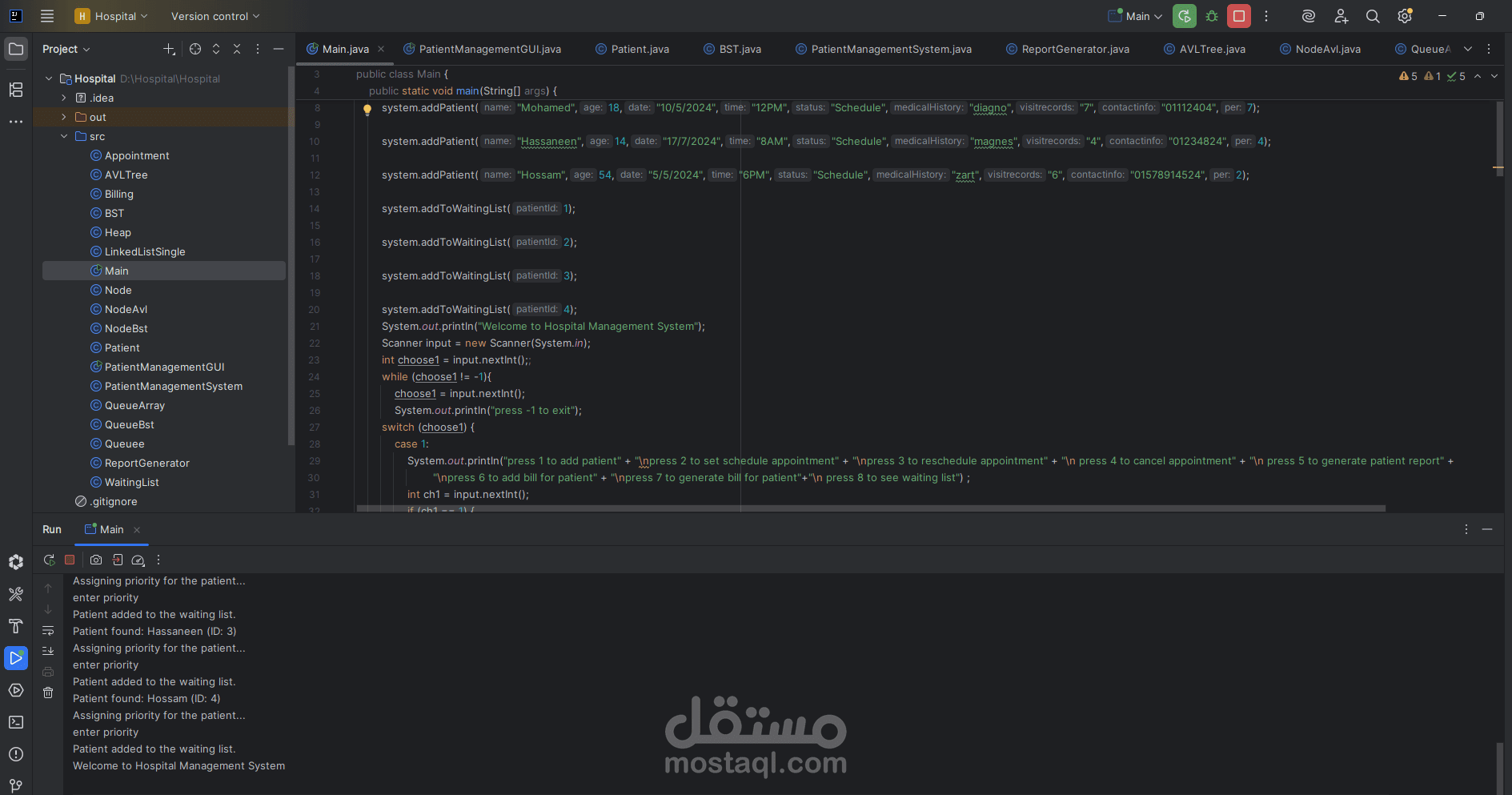Close the Main.java editor tab
1512x795 pixels.
[x=381, y=49]
